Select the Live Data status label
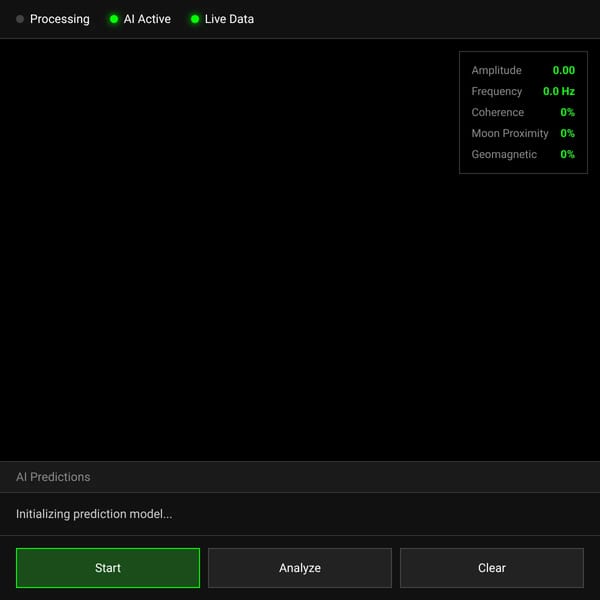This screenshot has width=600, height=600. 229,19
